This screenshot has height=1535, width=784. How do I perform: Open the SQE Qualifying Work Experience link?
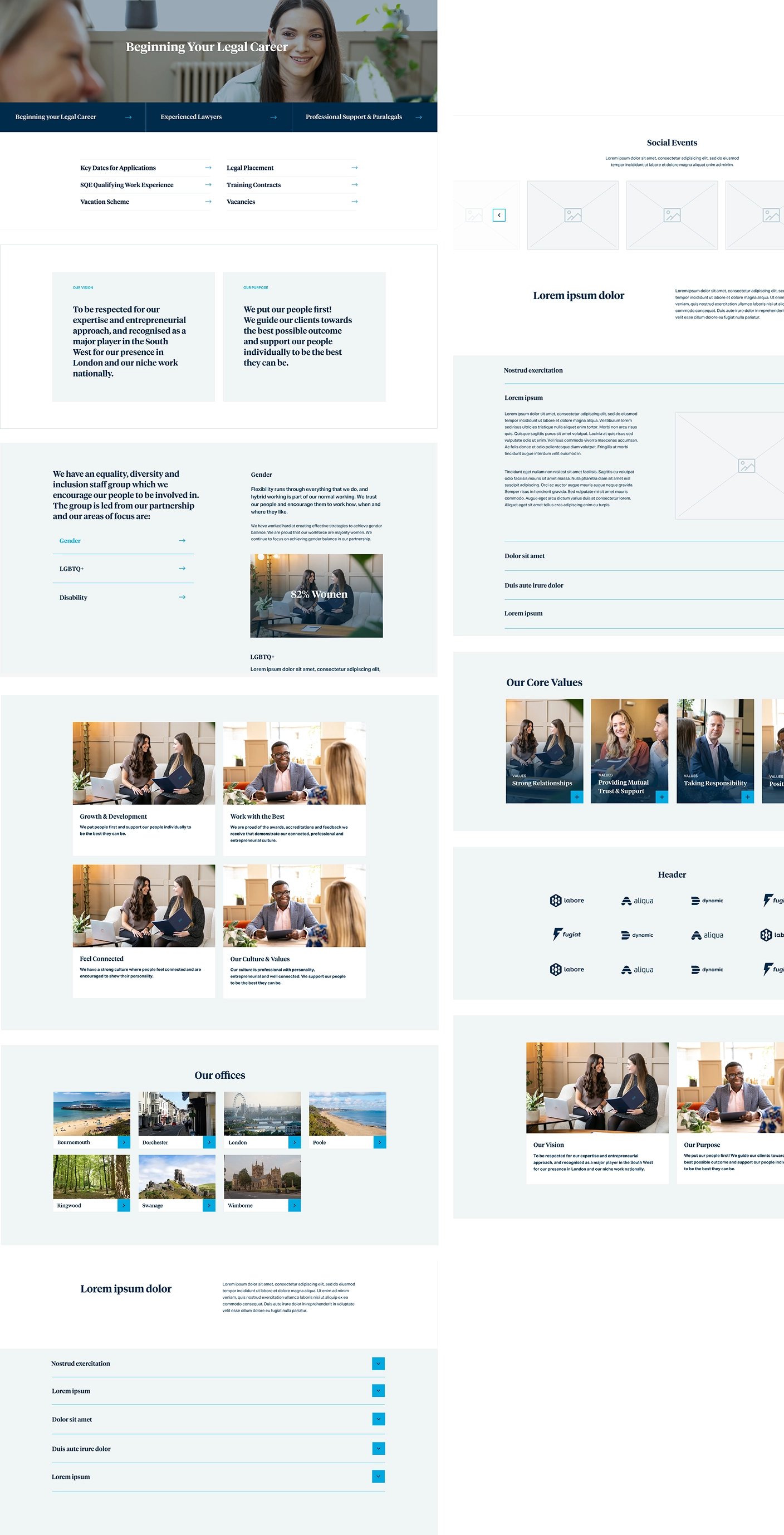(x=127, y=185)
